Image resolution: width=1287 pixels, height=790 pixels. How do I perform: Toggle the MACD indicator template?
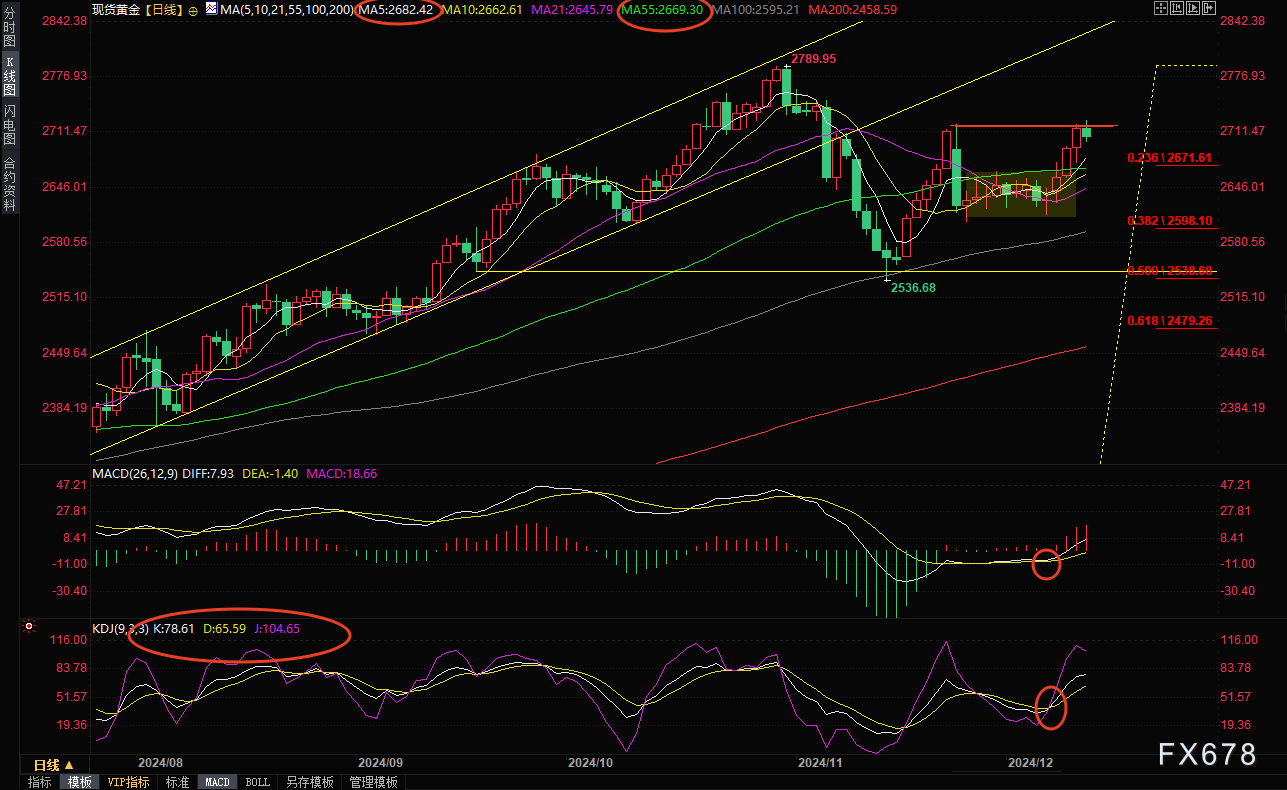217,782
